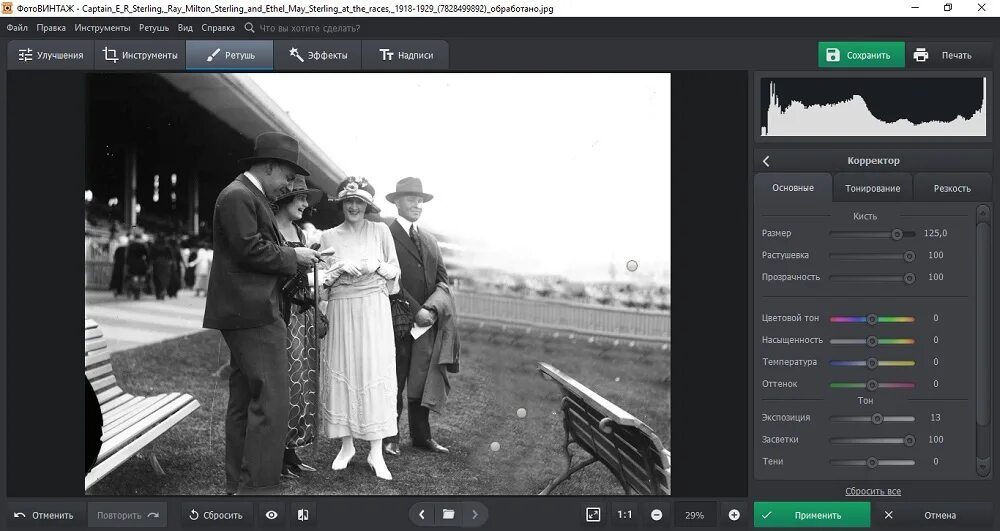Viewport: 1000px width, 531px height.
Task: Zoom in with the plus icon
Action: pos(734,515)
